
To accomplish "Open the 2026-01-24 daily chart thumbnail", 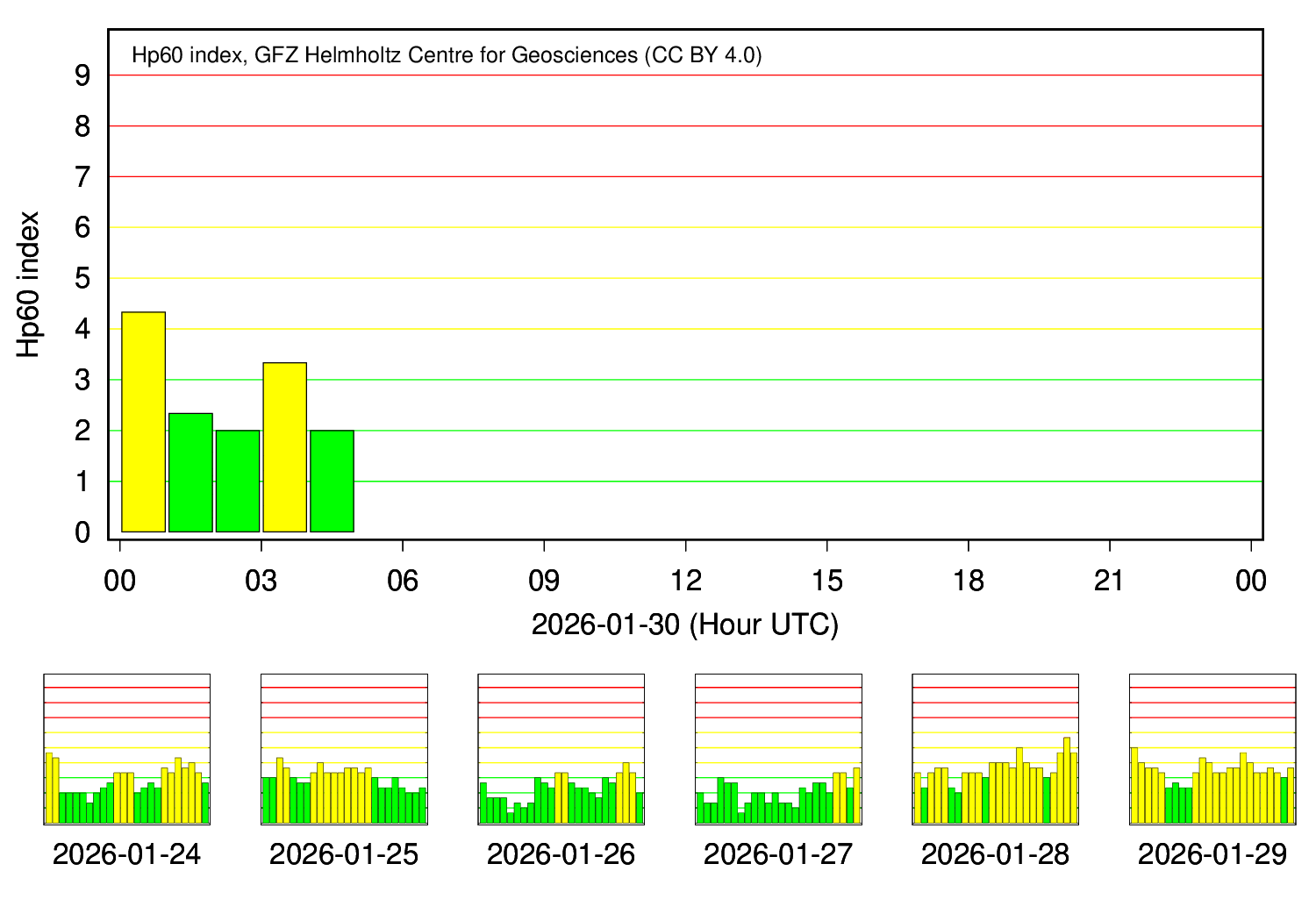I will click(x=127, y=750).
